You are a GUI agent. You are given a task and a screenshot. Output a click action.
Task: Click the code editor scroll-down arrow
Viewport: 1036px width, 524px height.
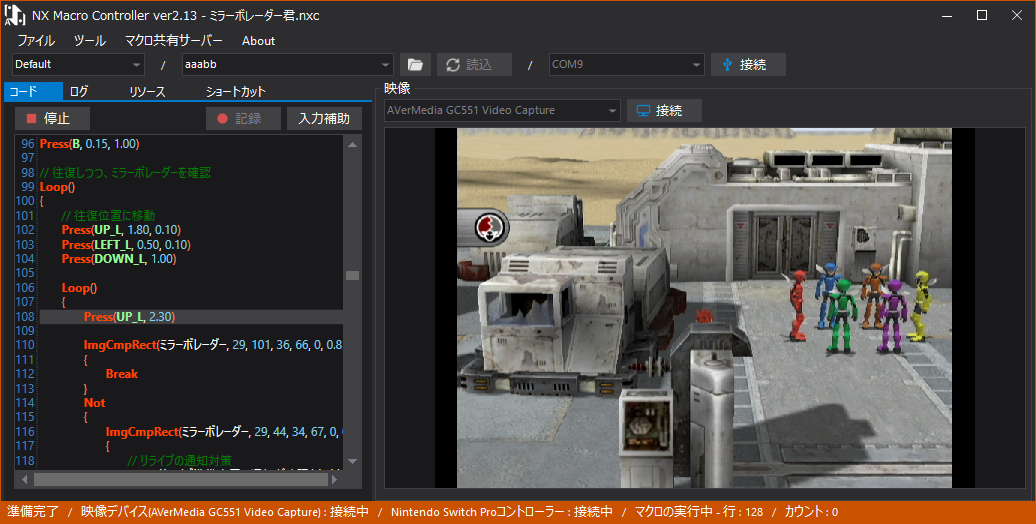(x=352, y=461)
